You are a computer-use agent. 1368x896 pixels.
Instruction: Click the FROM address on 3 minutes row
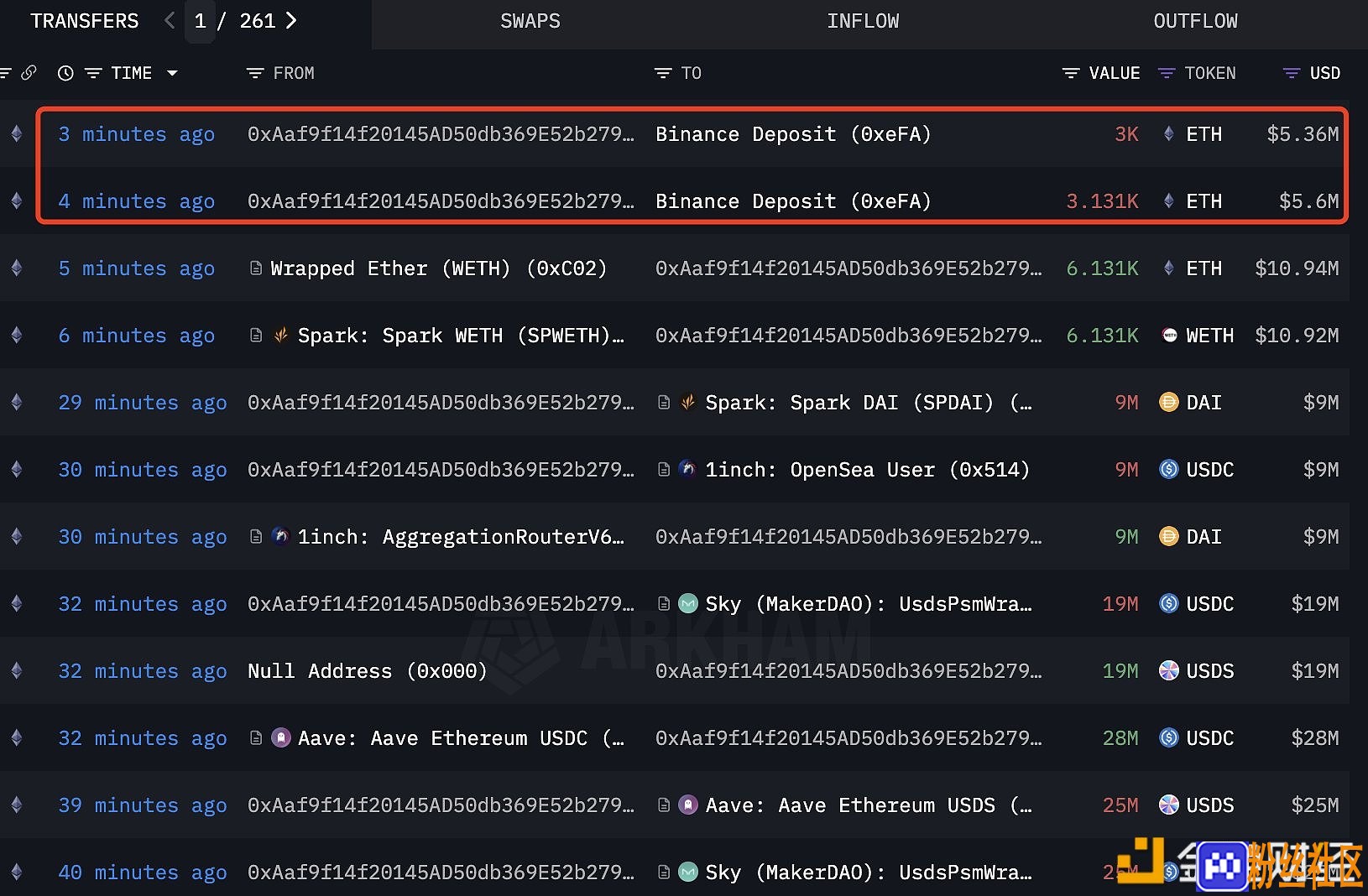point(441,134)
